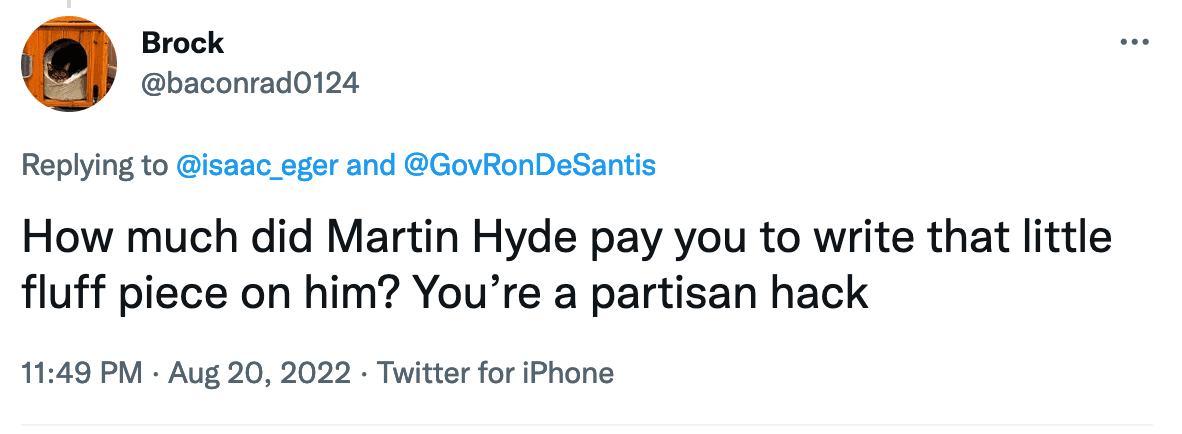Click the word 'and' between the mentions
Image resolution: width=1182 pixels, height=434 pixels.
370,165
